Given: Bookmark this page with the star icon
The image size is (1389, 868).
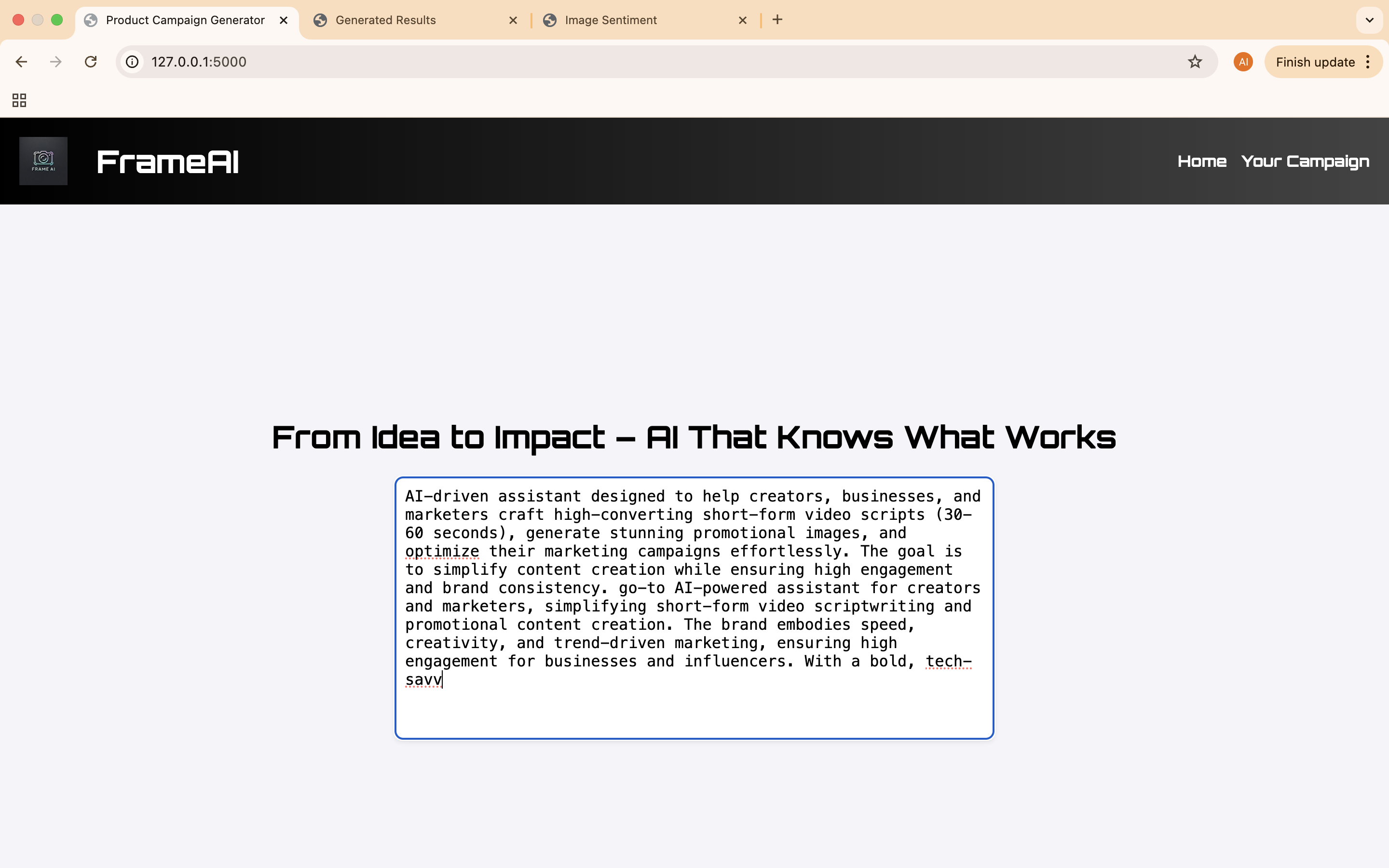Looking at the screenshot, I should pyautogui.click(x=1195, y=62).
